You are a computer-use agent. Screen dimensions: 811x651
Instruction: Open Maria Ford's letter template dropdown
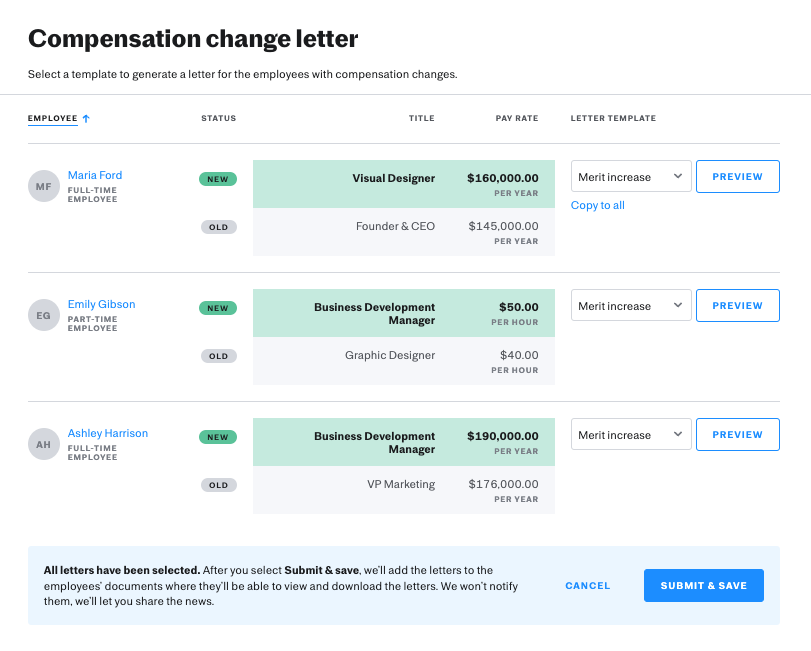630,177
